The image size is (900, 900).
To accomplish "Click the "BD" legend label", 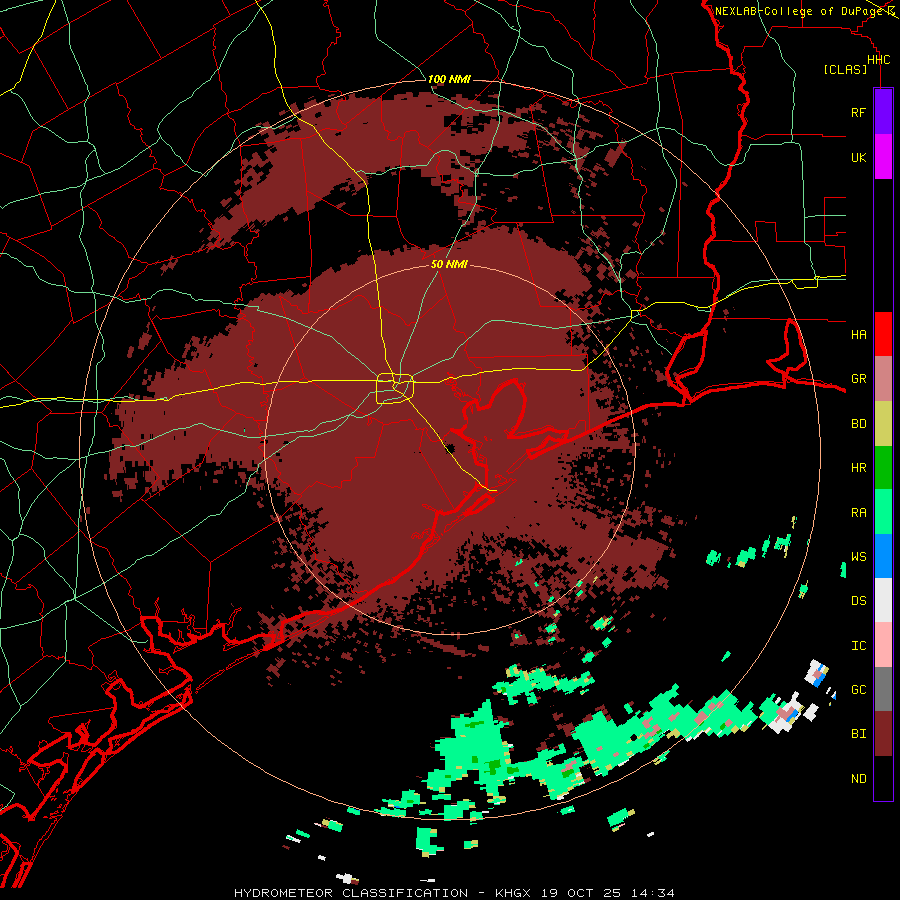I will [x=858, y=424].
